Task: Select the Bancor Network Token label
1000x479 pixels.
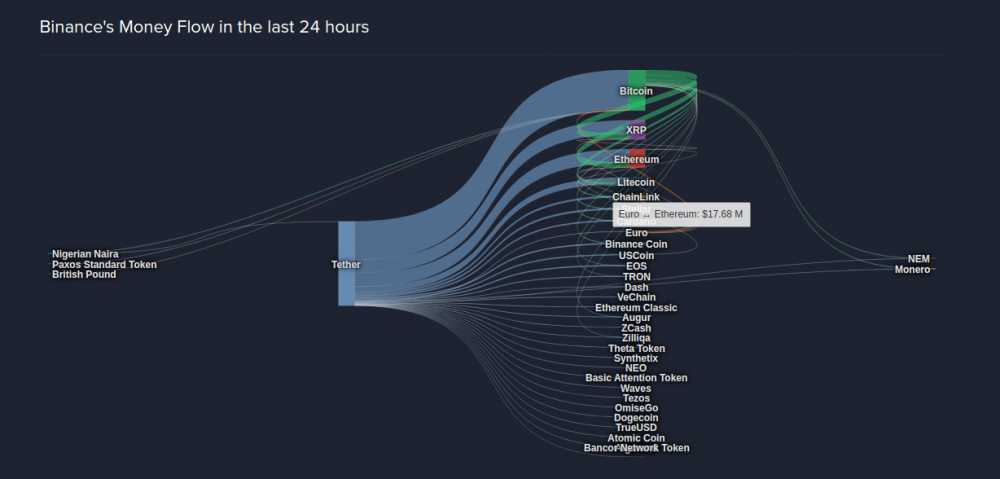Action: tap(636, 448)
